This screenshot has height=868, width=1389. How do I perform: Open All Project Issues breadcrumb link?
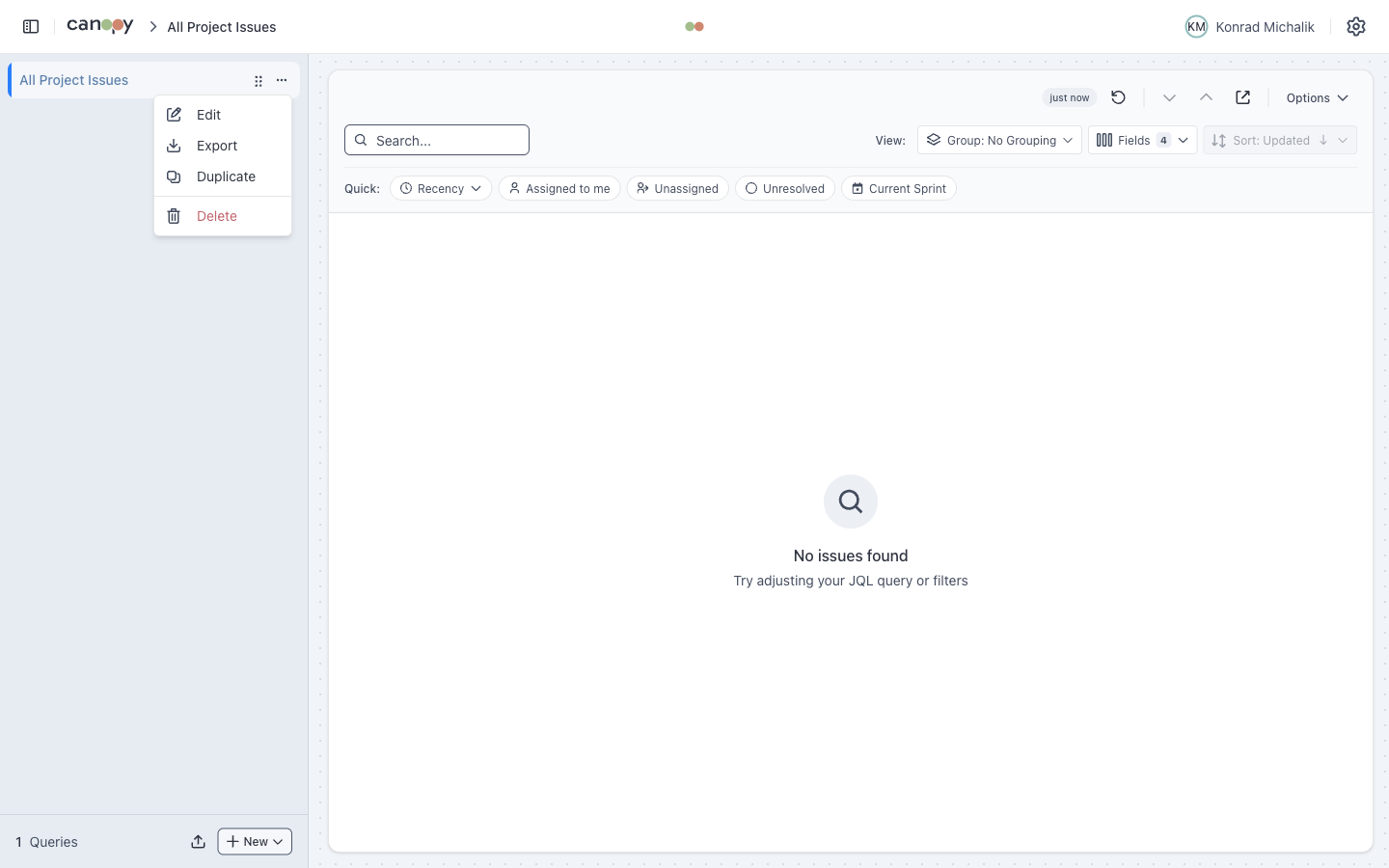[x=221, y=27]
